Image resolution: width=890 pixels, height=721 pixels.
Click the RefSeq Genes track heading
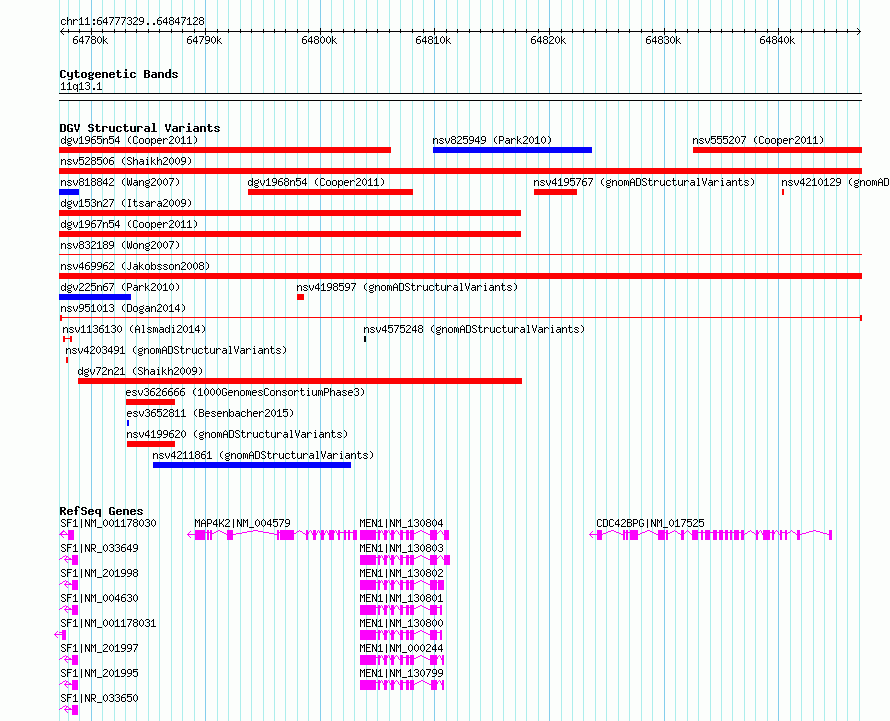[x=101, y=510]
